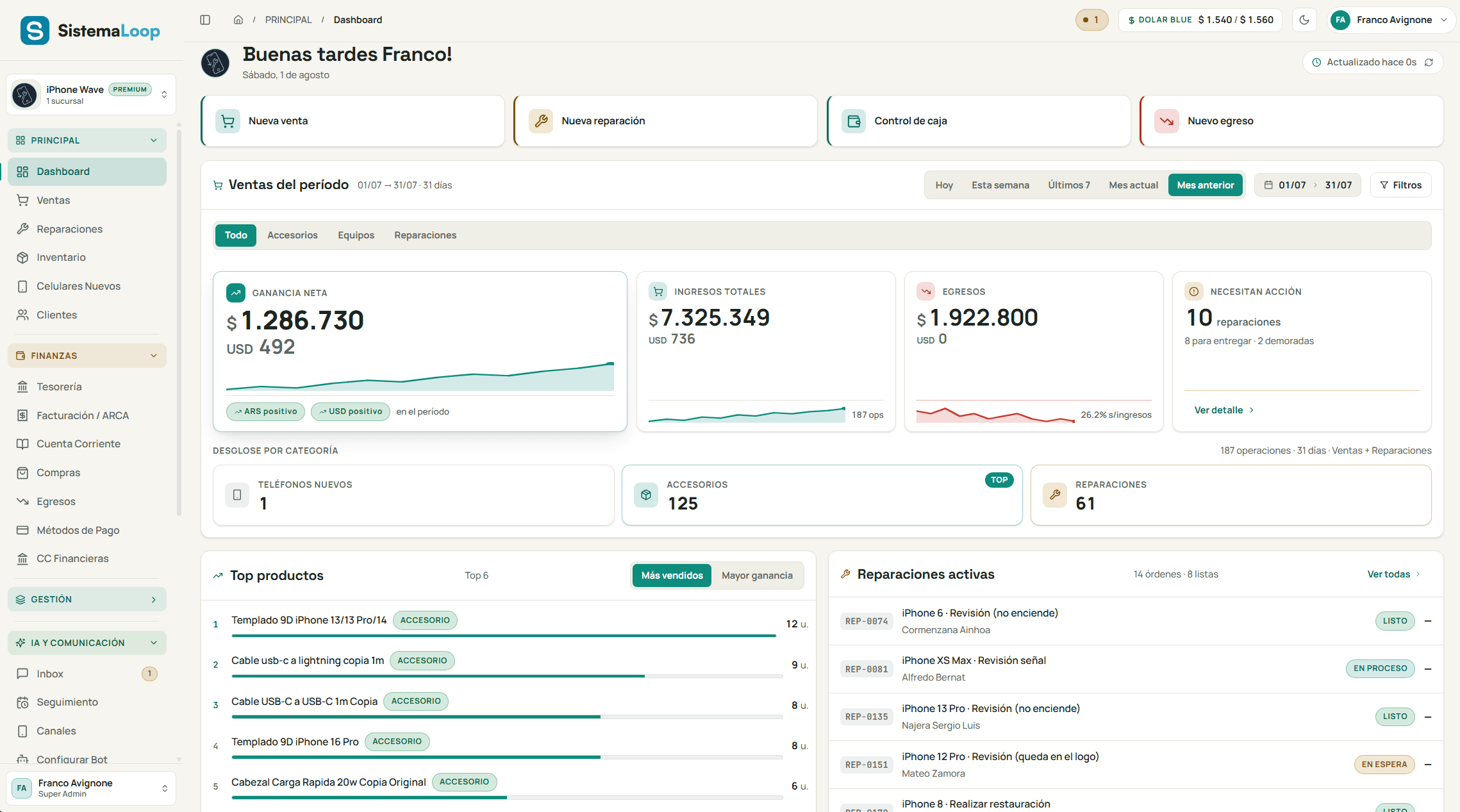Select the Últimos 7 period

tap(1069, 185)
